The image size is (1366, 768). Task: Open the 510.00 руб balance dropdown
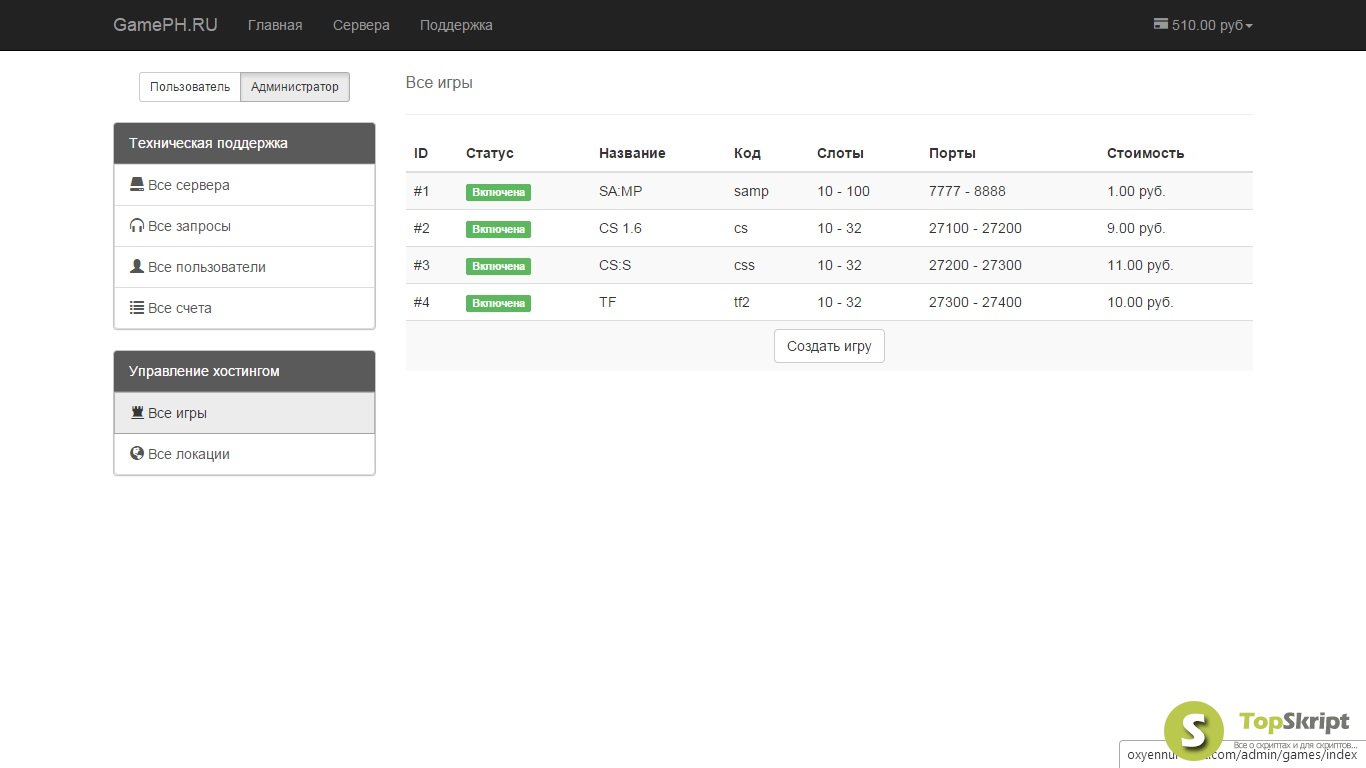(1203, 25)
